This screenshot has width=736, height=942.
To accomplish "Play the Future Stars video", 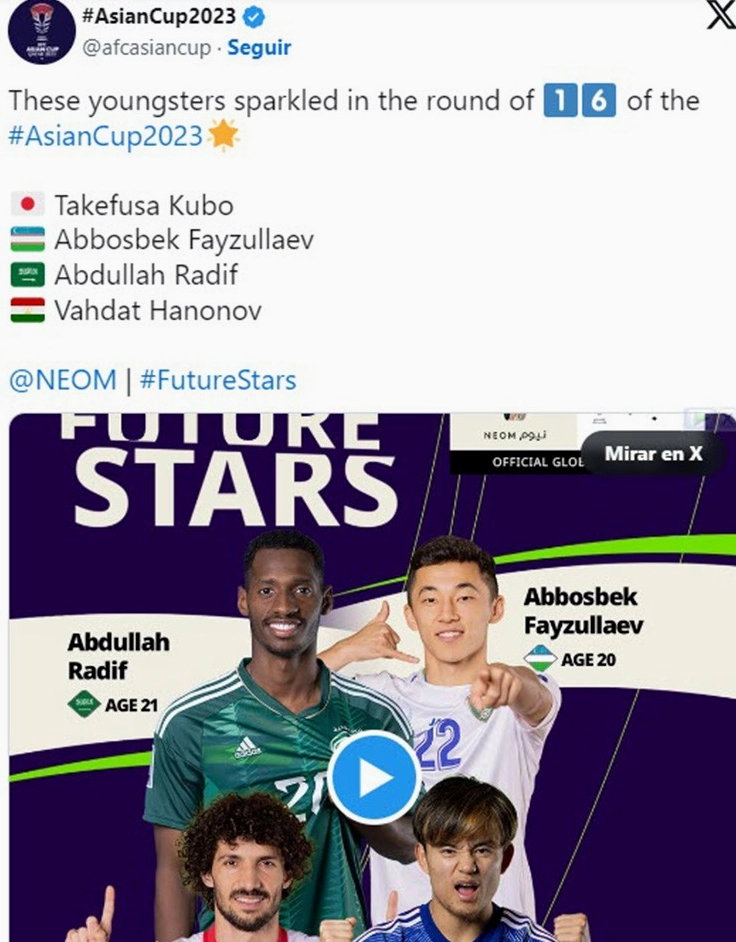I will coord(373,777).
